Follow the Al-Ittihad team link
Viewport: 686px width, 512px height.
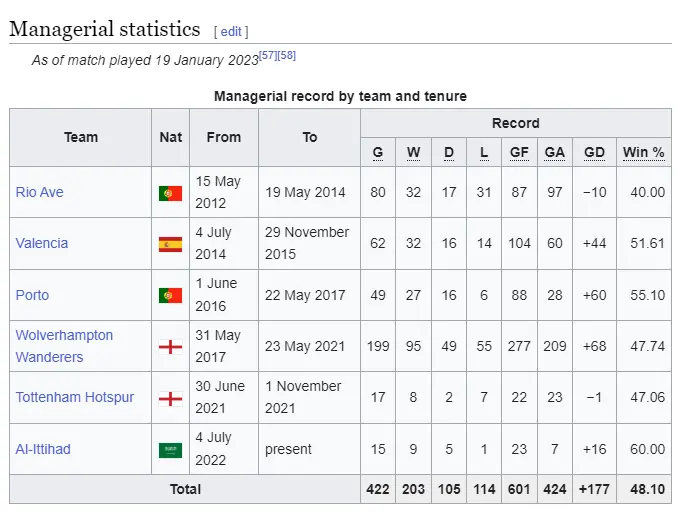pos(43,449)
